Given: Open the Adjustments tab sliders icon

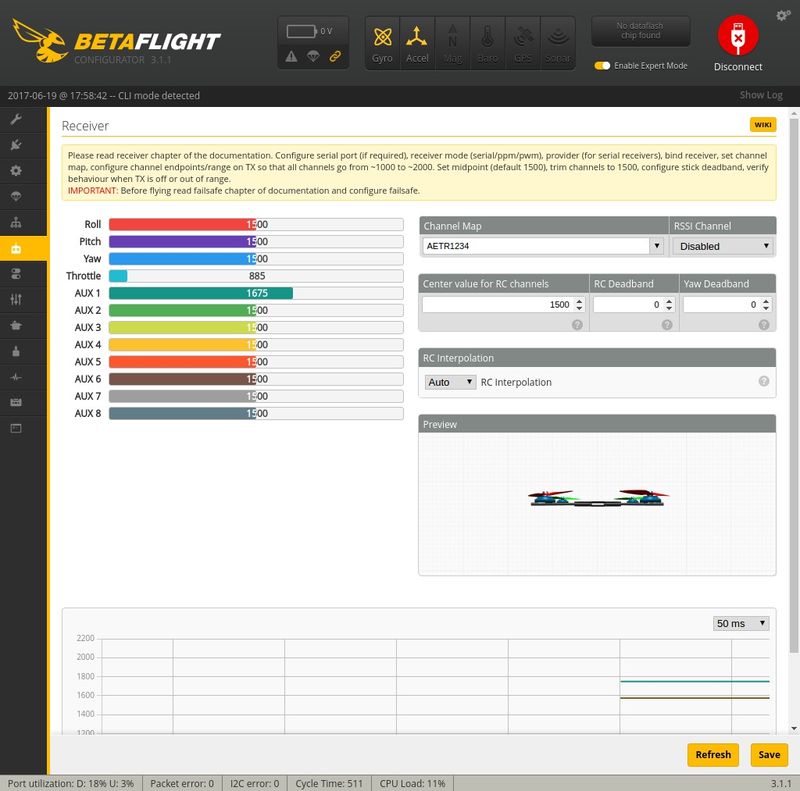Looking at the screenshot, I should coord(16,300).
